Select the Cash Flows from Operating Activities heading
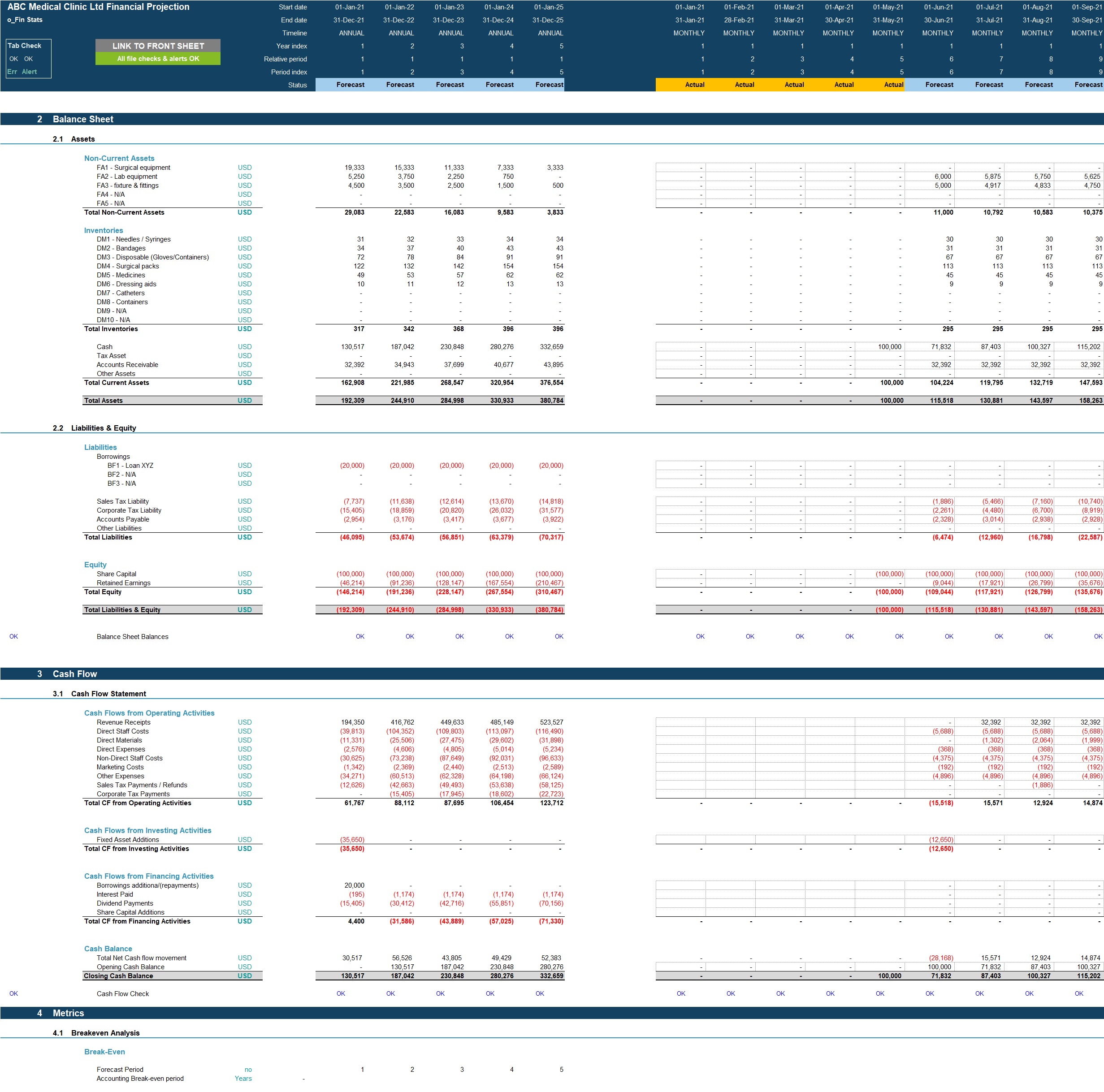The width and height of the screenshot is (1104, 1092). (x=149, y=713)
